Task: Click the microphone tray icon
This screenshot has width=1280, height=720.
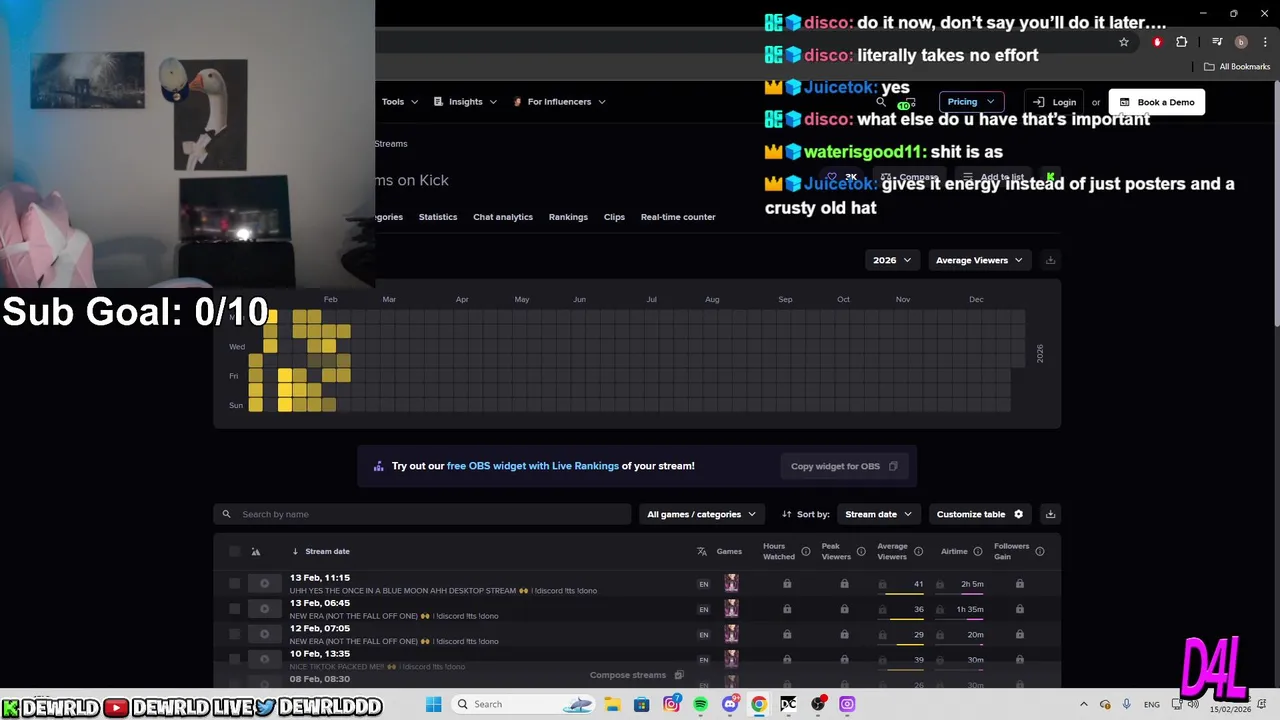Action: [x=1127, y=704]
